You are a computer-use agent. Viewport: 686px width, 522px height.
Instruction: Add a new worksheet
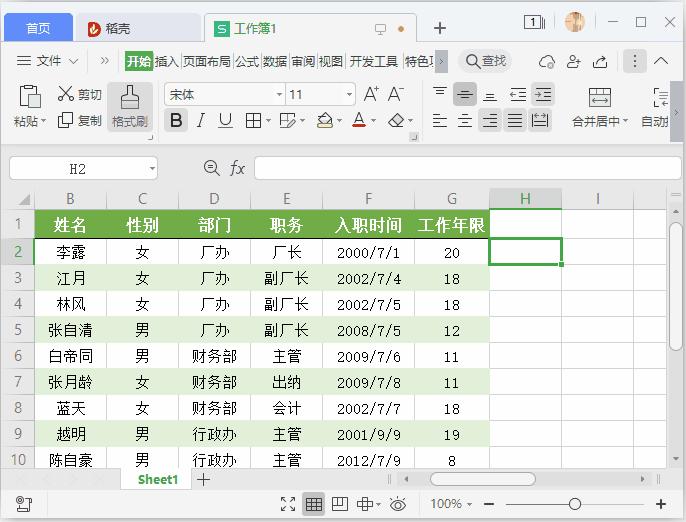(x=203, y=480)
